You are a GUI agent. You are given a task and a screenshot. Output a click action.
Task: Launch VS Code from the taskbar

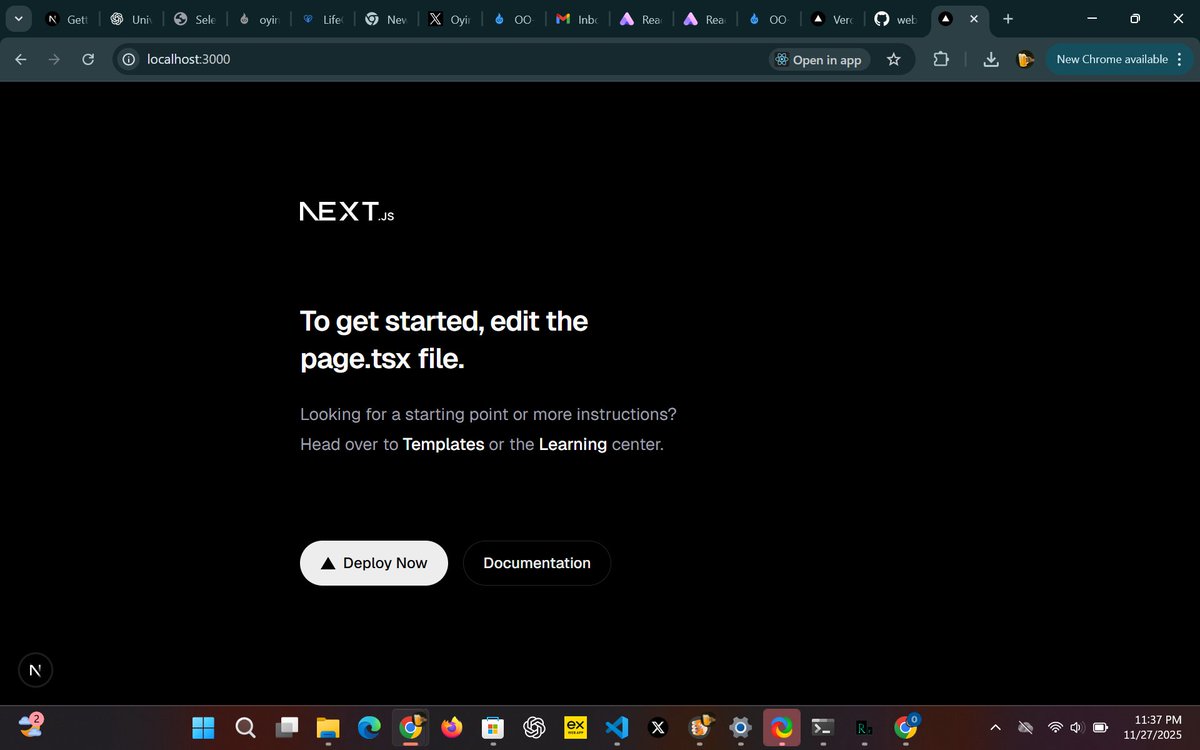616,727
